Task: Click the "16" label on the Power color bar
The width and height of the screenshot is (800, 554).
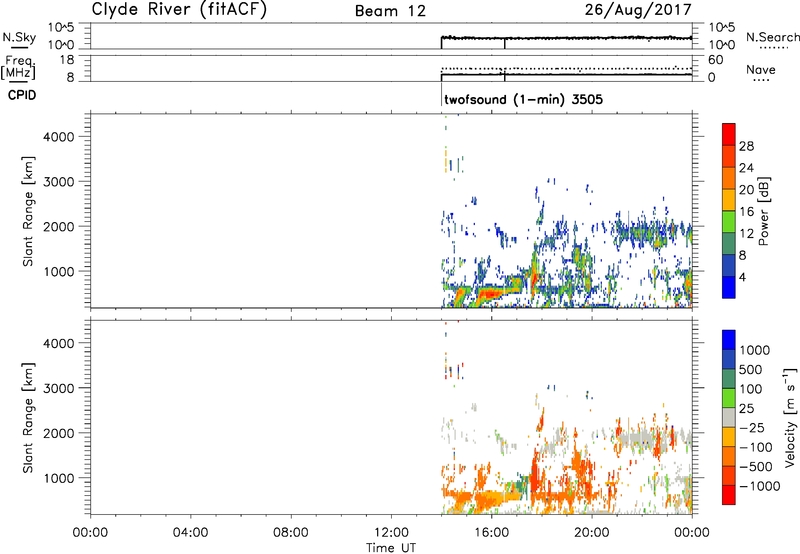Action: pos(746,212)
